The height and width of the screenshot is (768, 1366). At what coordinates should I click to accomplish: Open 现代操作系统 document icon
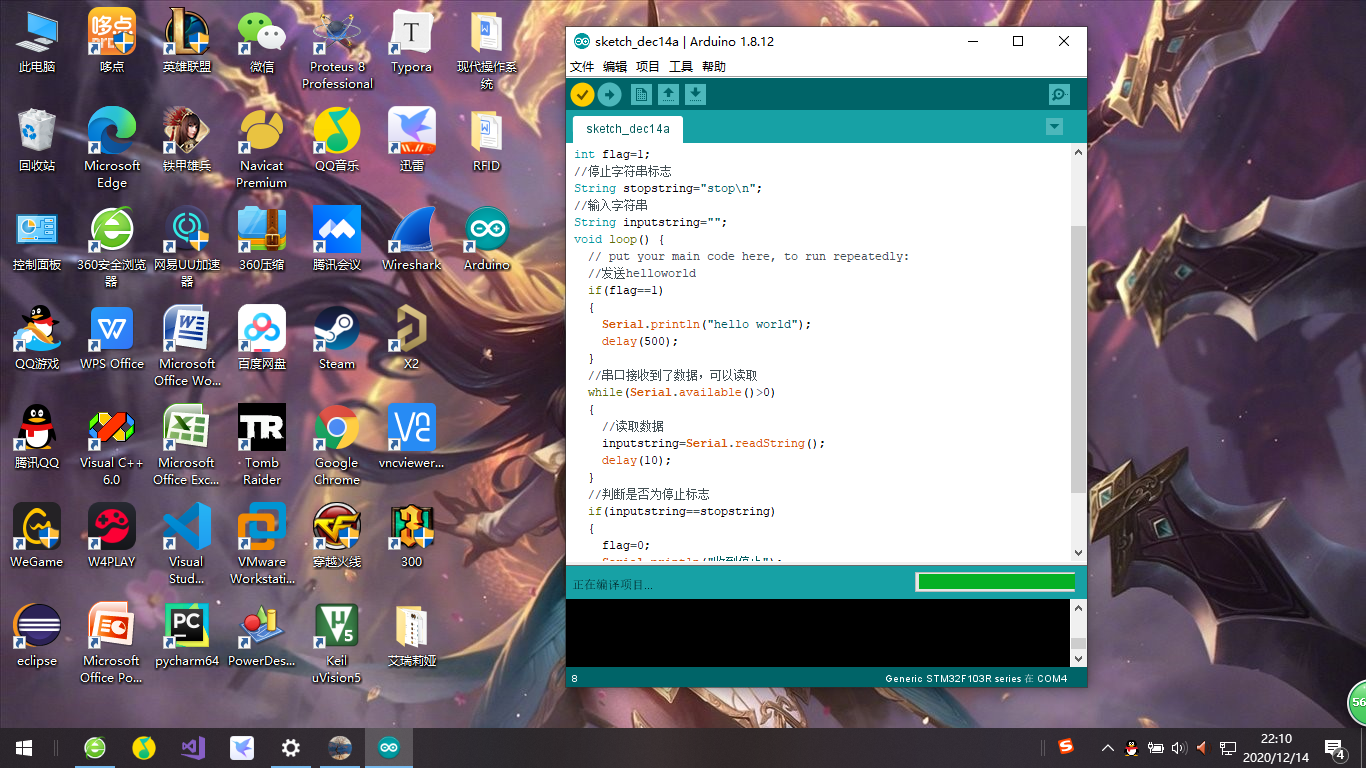point(487,50)
